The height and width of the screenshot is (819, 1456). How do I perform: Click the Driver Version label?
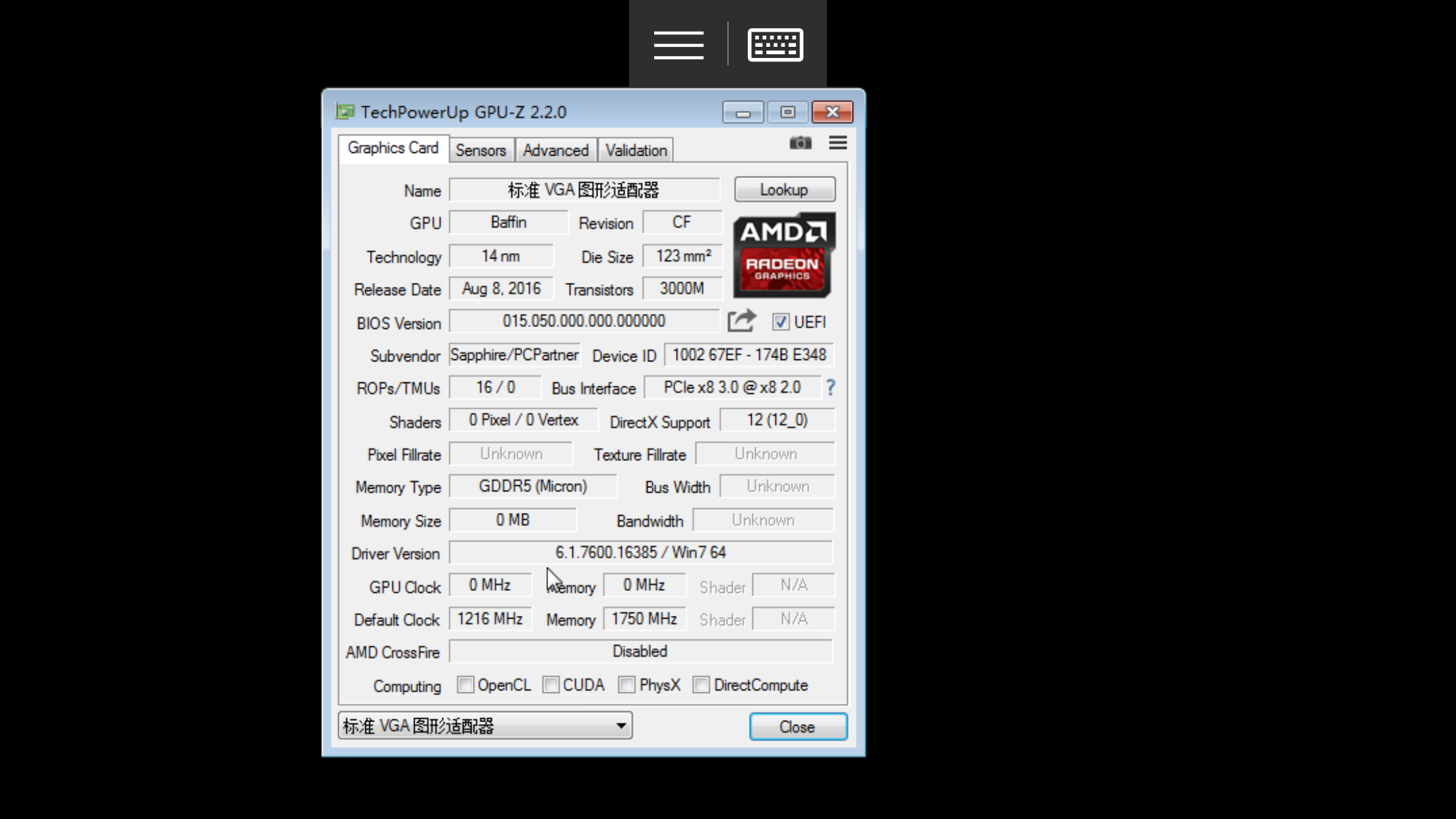(x=395, y=554)
